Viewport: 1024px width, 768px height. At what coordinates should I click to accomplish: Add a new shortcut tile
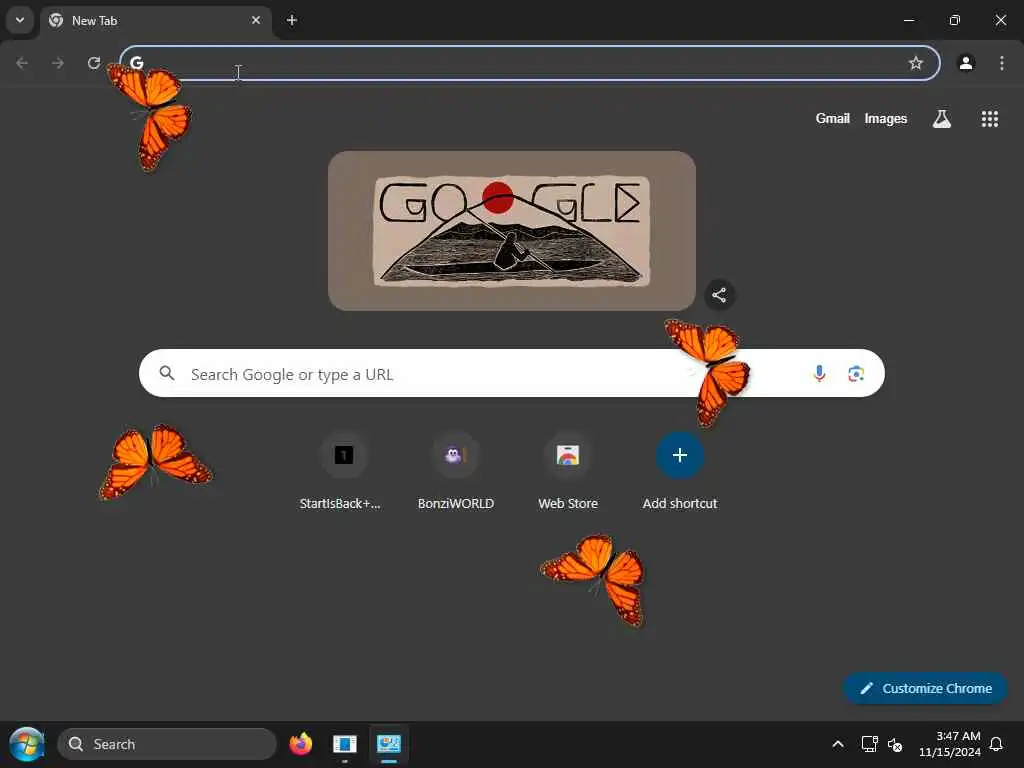click(x=680, y=471)
